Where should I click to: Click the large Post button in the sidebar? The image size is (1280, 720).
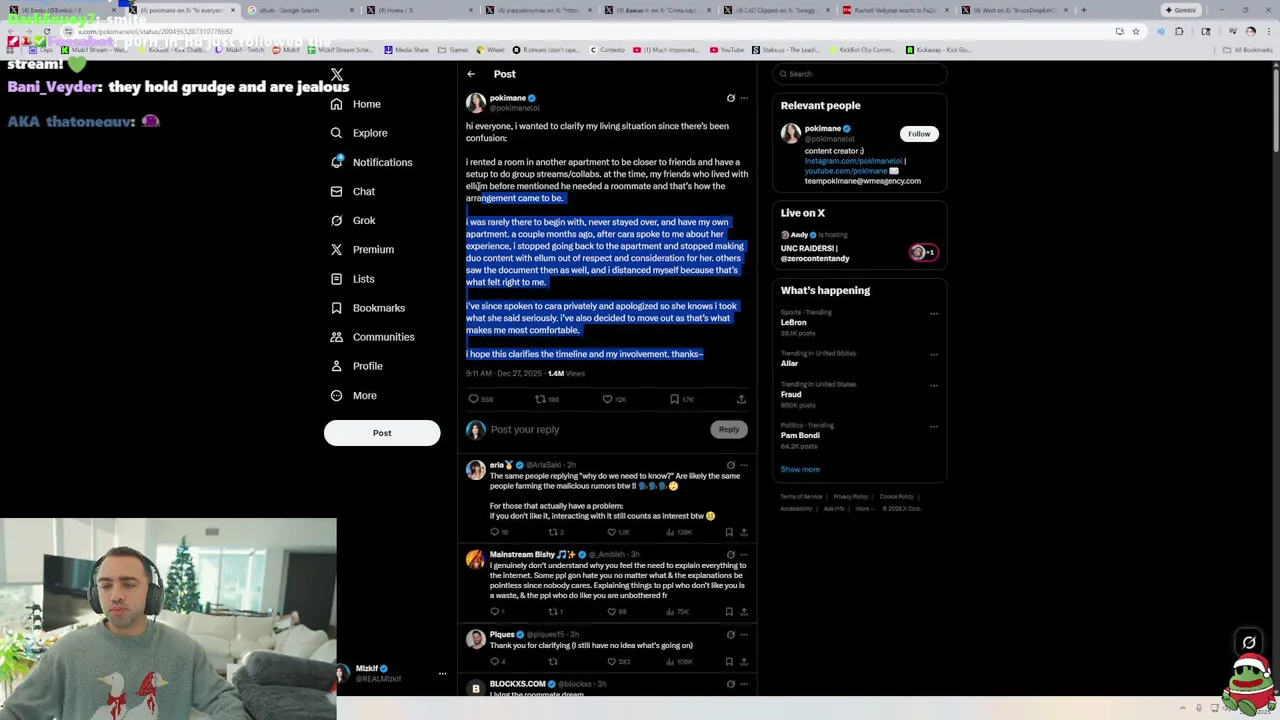(x=382, y=433)
